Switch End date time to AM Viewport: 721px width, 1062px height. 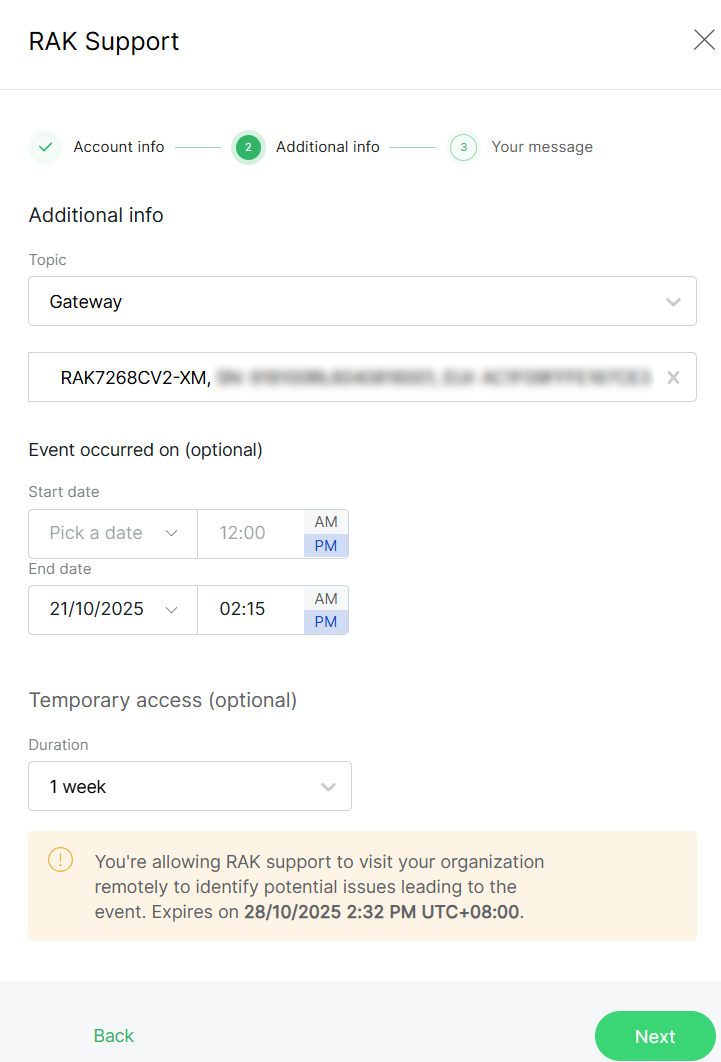326,598
